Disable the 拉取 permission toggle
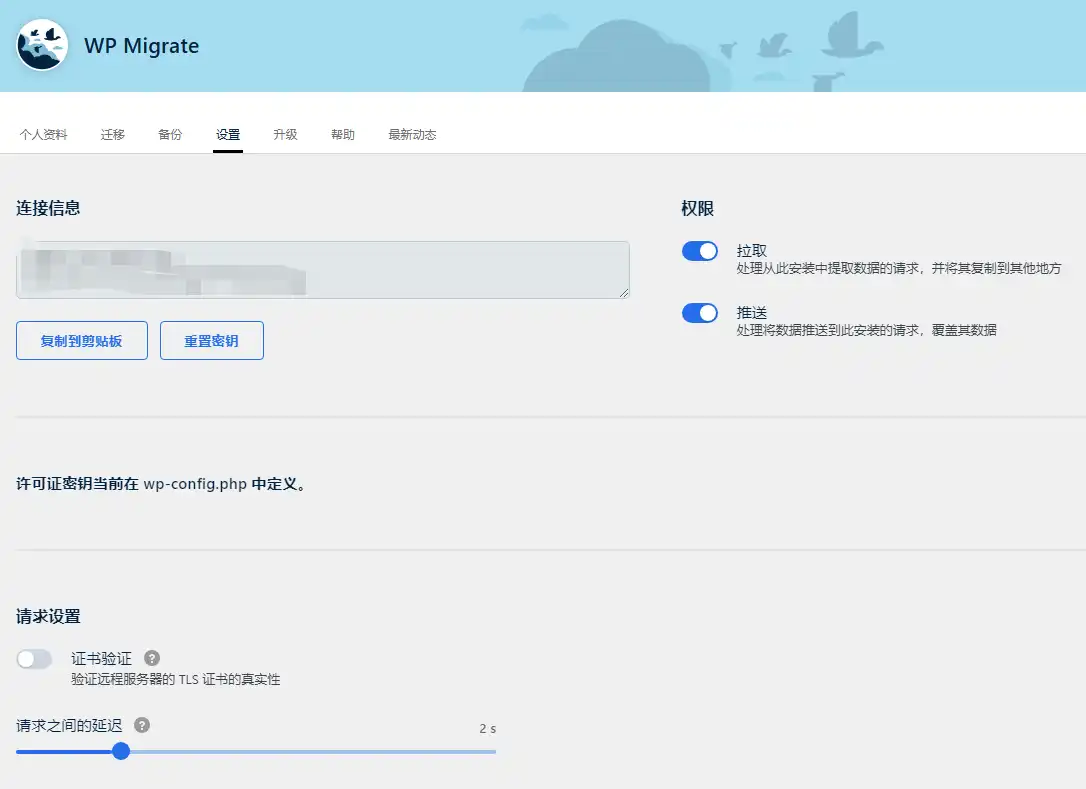 699,251
